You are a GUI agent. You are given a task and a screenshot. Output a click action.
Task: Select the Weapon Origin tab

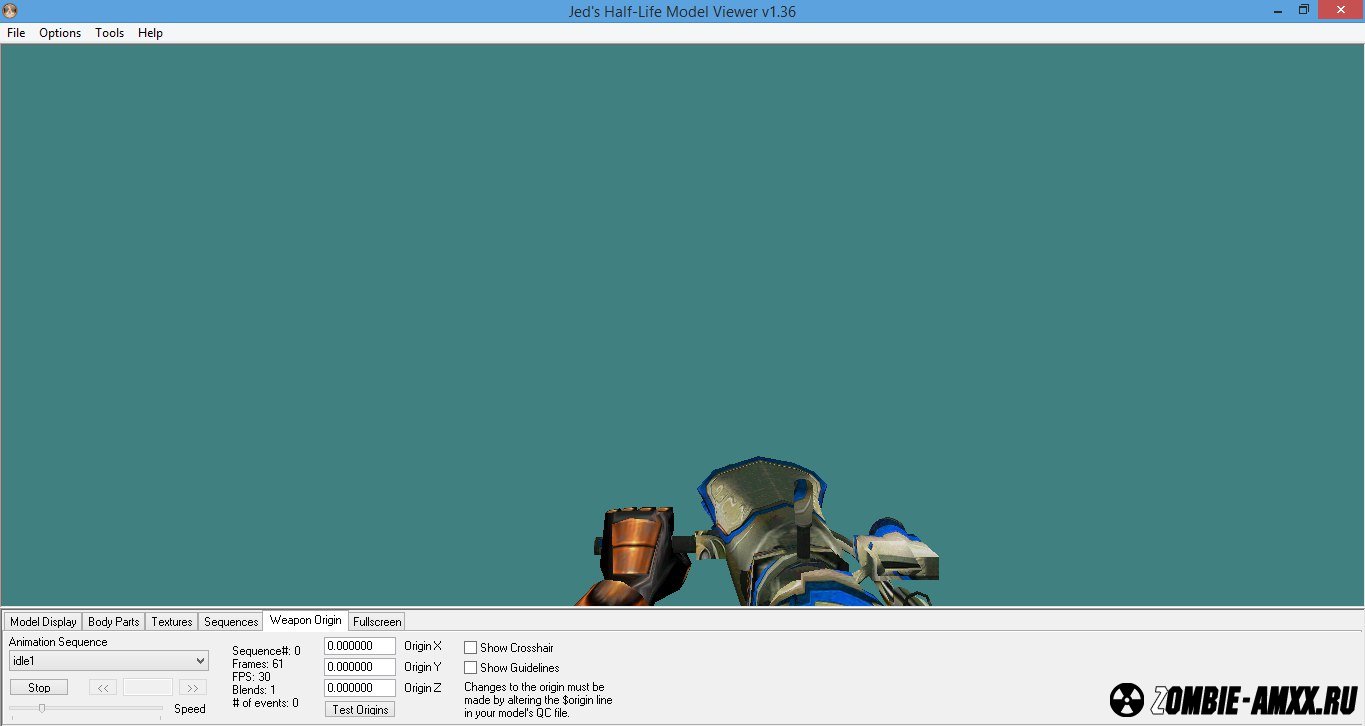coord(306,620)
